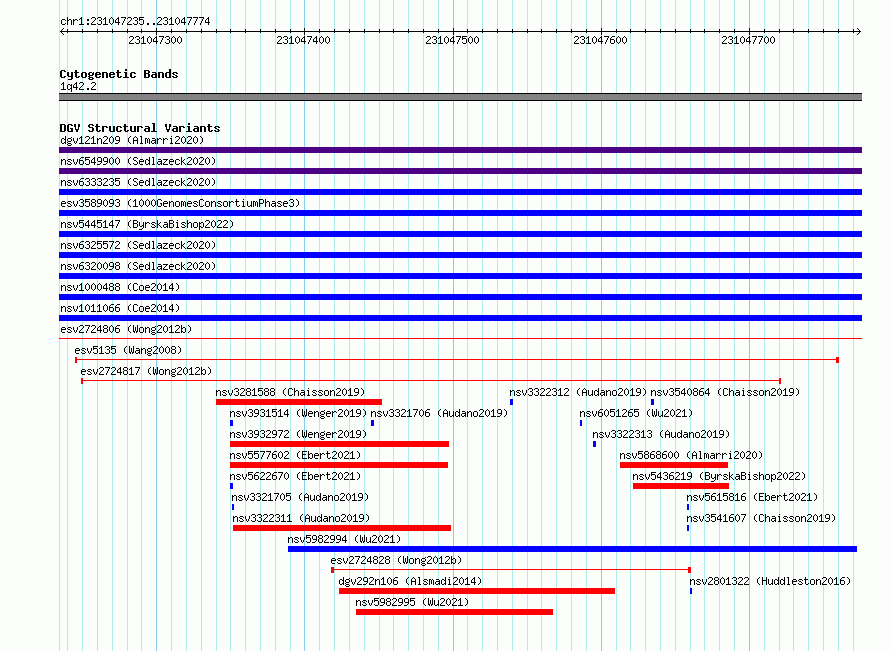Click the blue bar under nsv6333235
The image size is (890, 651).
[x=460, y=192]
